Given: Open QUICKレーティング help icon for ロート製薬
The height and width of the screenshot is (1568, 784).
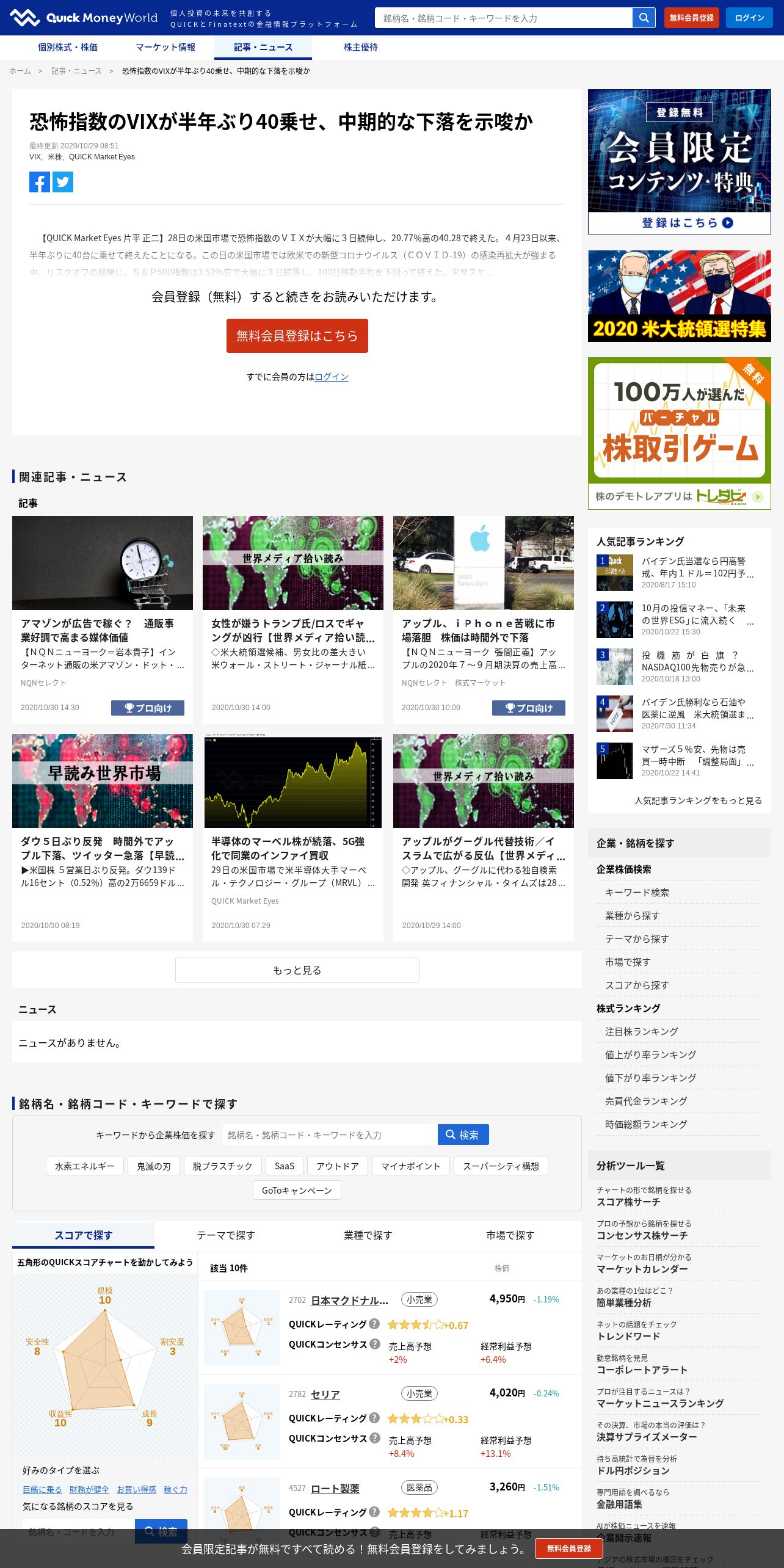Looking at the screenshot, I should click(374, 1512).
